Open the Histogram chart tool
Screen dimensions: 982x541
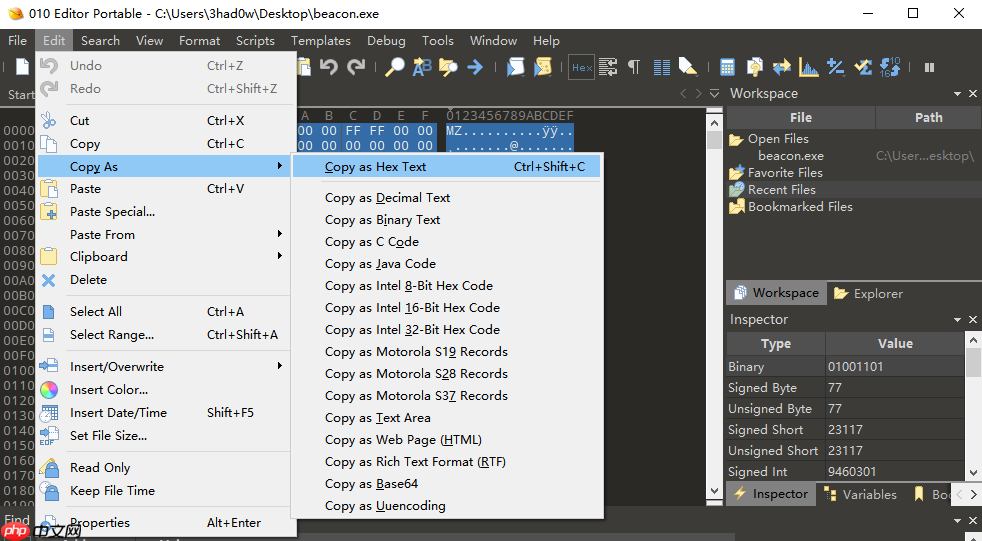pyautogui.click(x=808, y=67)
